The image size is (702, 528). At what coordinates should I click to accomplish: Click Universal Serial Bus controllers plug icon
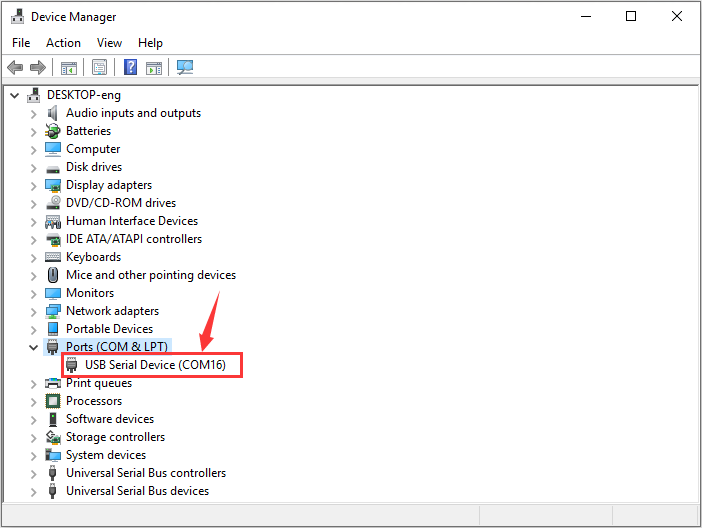pos(52,473)
